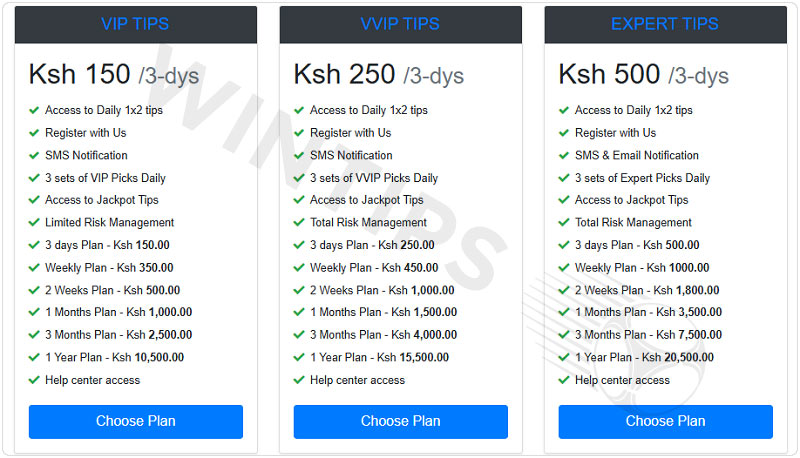This screenshot has width=800, height=458.
Task: Click checkmark beside 3 sets of VIP Picks Daily
Action: [34, 178]
